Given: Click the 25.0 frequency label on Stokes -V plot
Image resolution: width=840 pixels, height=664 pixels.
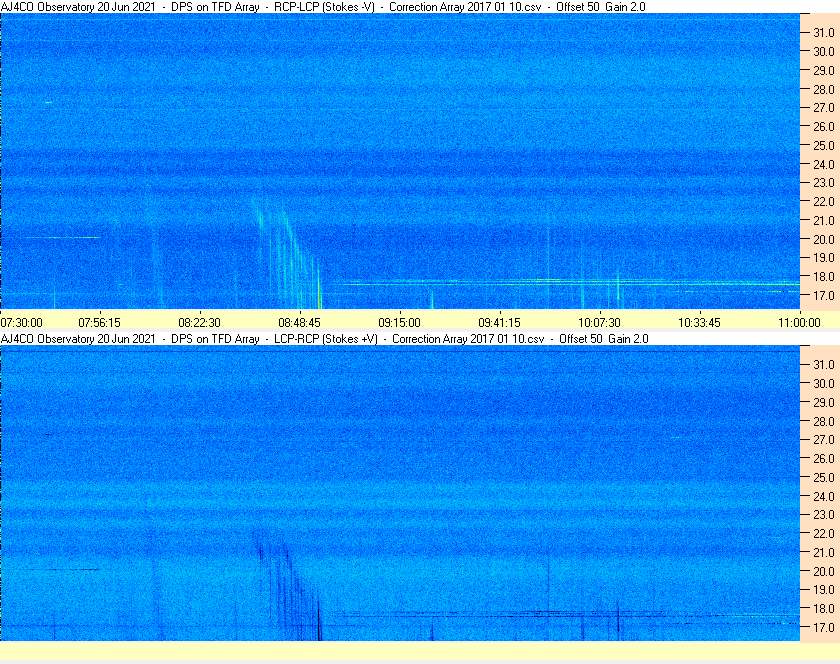Looking at the screenshot, I should click(x=824, y=145).
